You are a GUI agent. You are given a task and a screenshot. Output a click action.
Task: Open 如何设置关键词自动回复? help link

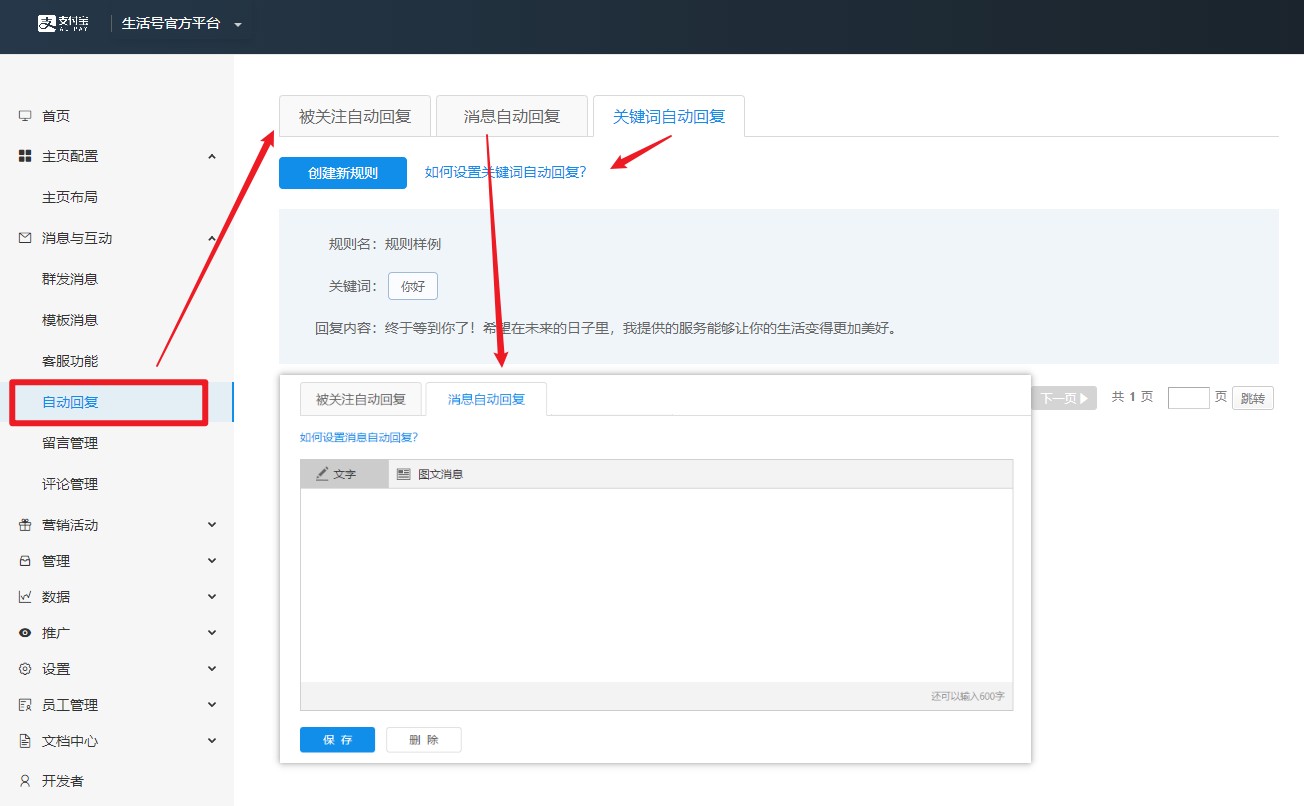506,172
